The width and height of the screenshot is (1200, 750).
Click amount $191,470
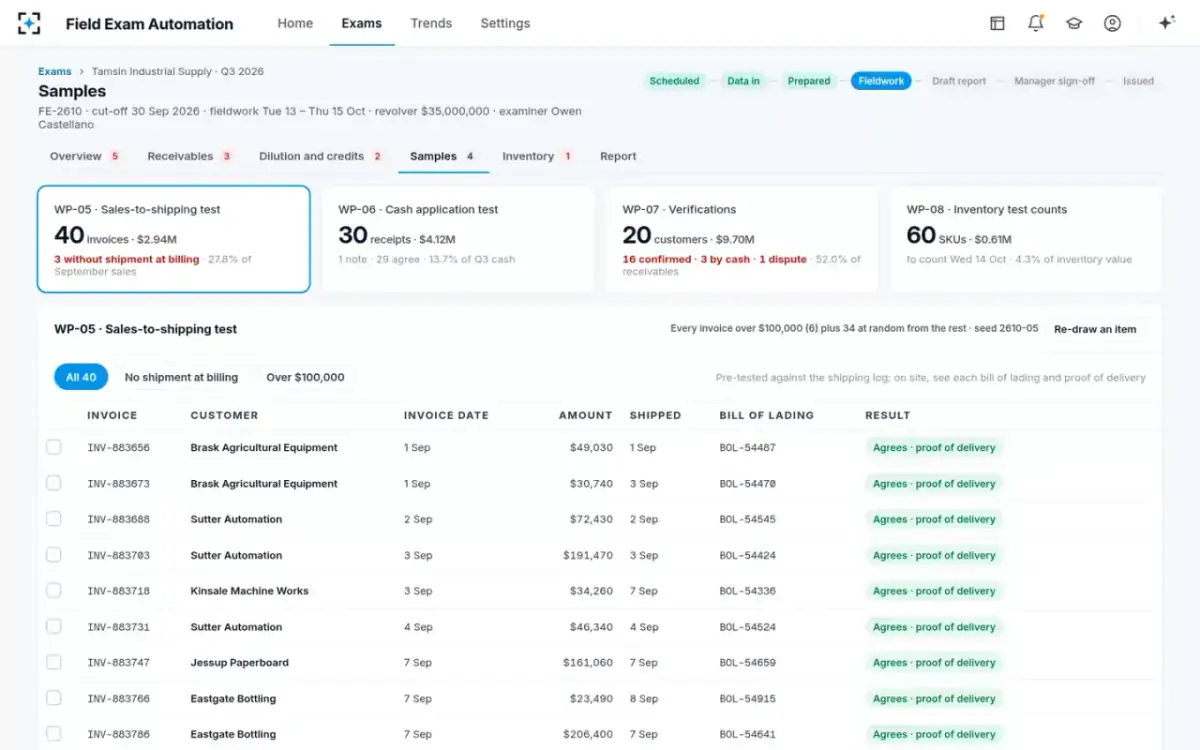click(x=588, y=555)
